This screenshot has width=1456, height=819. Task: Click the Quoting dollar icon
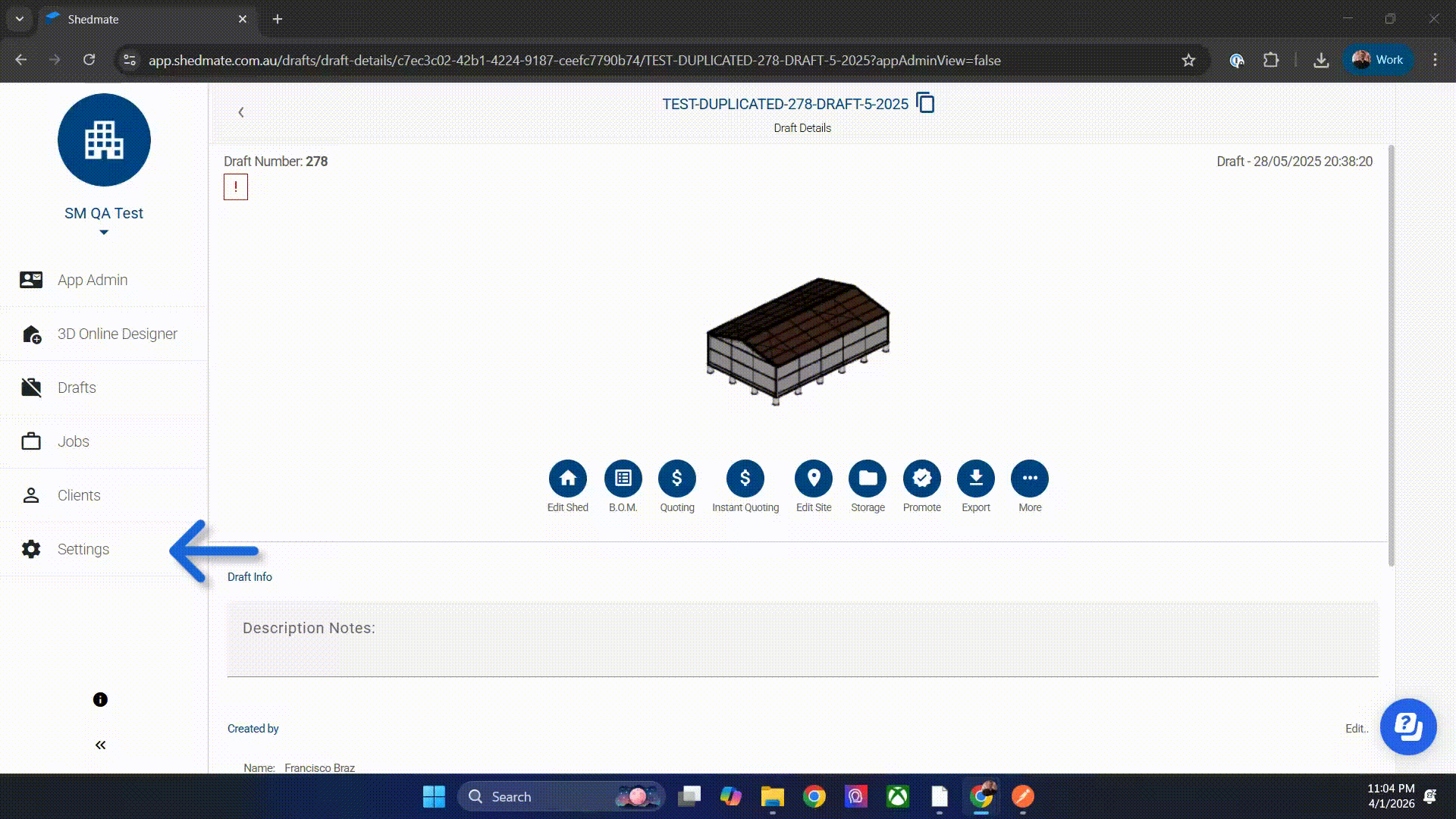click(x=676, y=479)
